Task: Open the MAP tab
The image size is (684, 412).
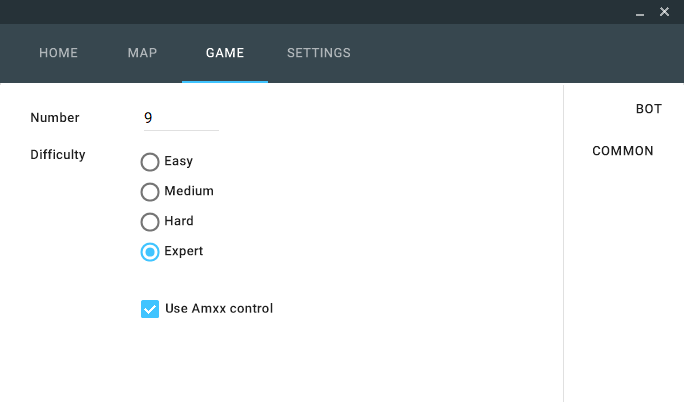Action: 142,53
